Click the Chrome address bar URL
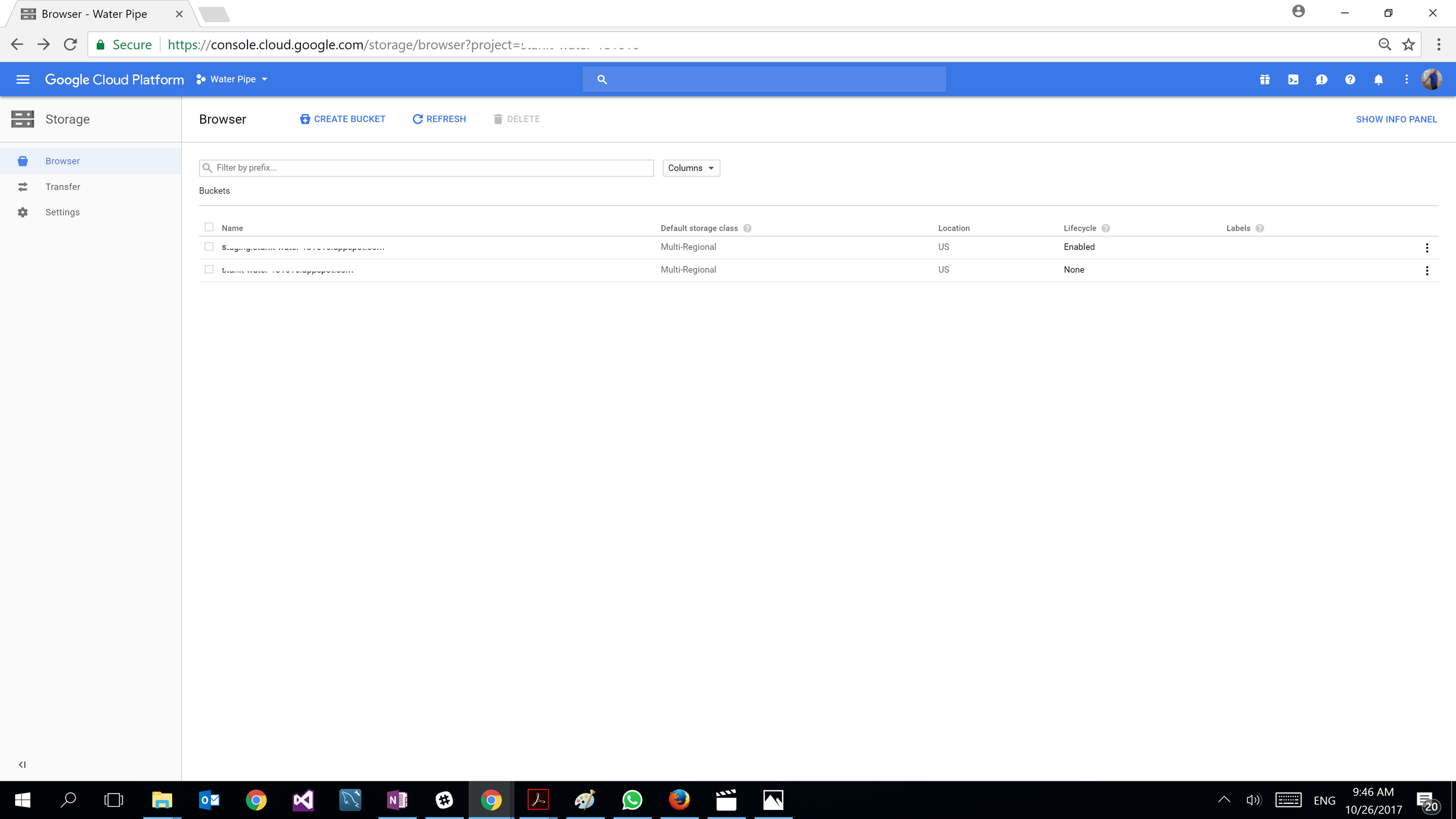1456x819 pixels. [403, 45]
